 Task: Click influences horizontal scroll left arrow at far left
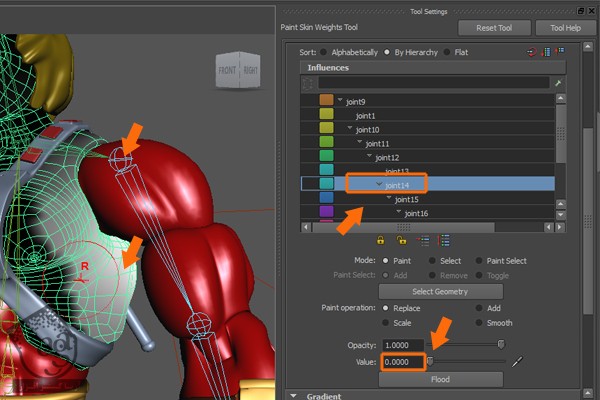click(x=306, y=227)
